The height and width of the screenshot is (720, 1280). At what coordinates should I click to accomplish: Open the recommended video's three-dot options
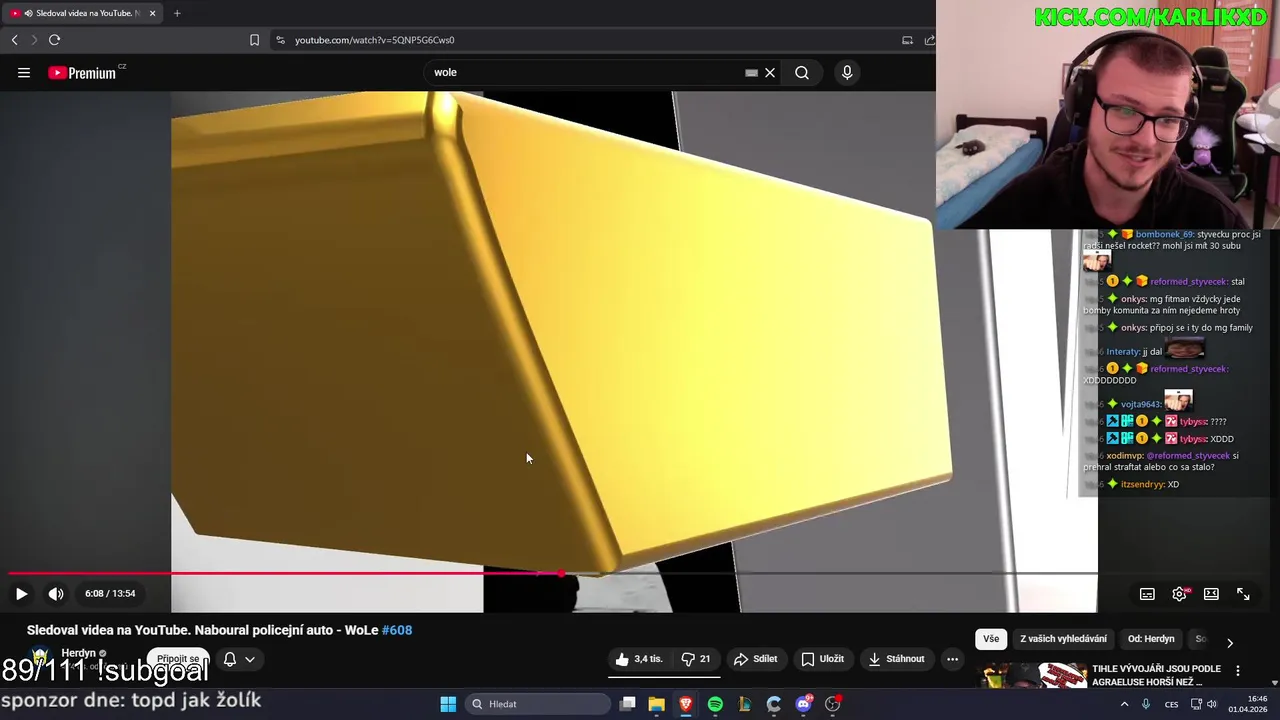tap(1238, 671)
